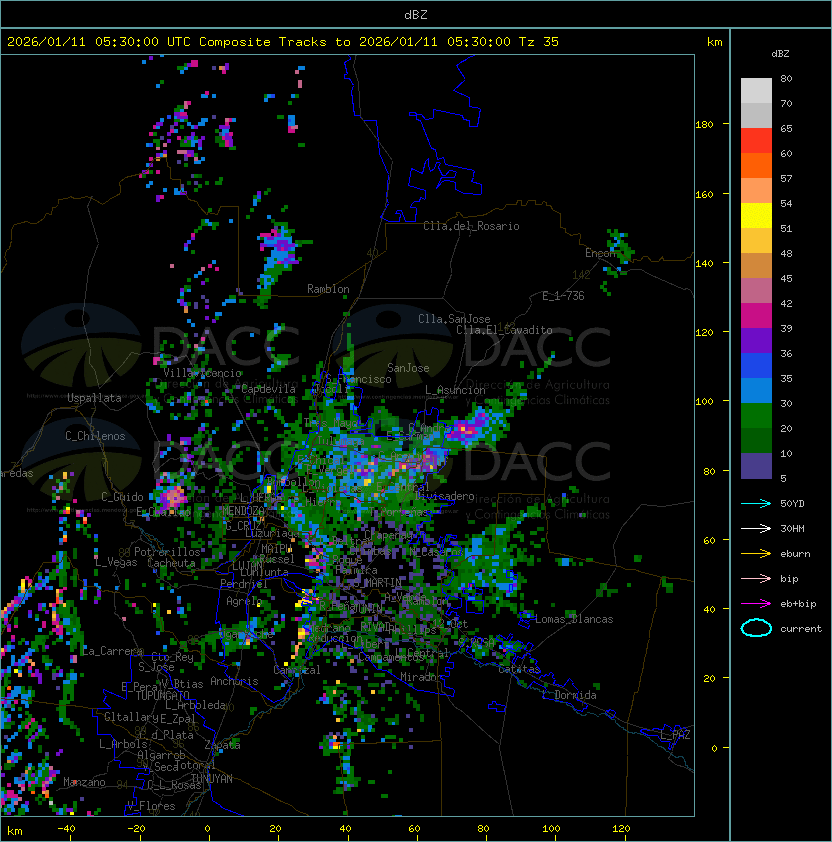
Task: Click the Perdriel place label
Action: 244,583
